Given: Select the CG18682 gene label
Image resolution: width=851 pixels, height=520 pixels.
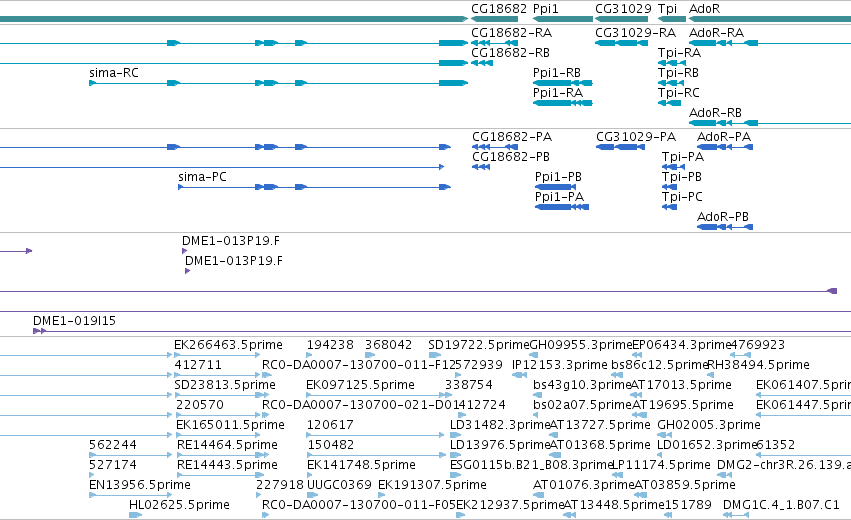Looking at the screenshot, I should point(499,9).
